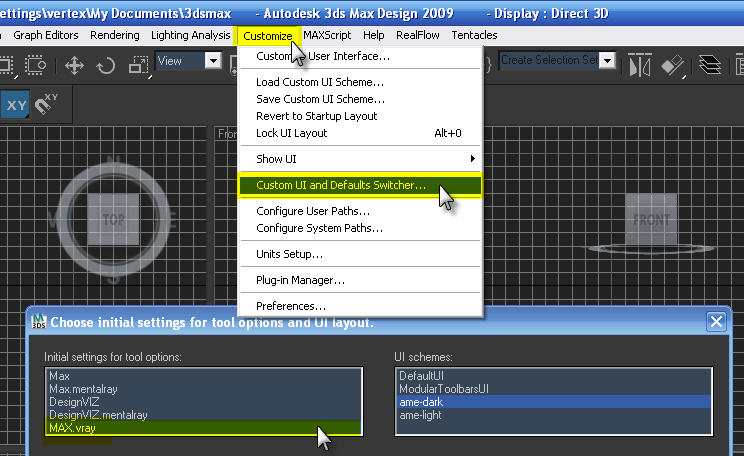744x456 pixels.
Task: Click the Mirror tool icon
Action: click(640, 65)
